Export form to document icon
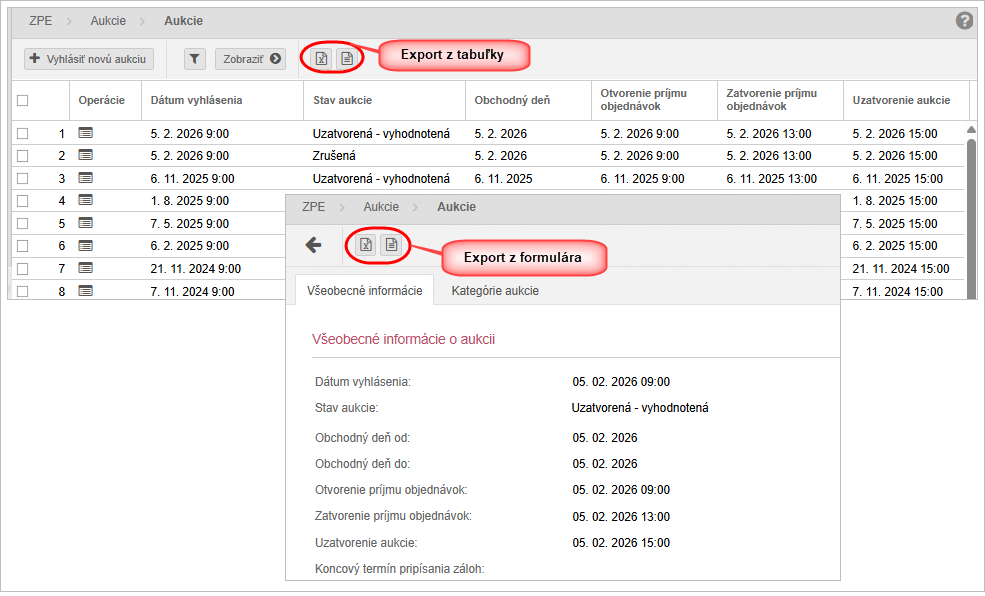This screenshot has height=596, width=985. (391, 245)
